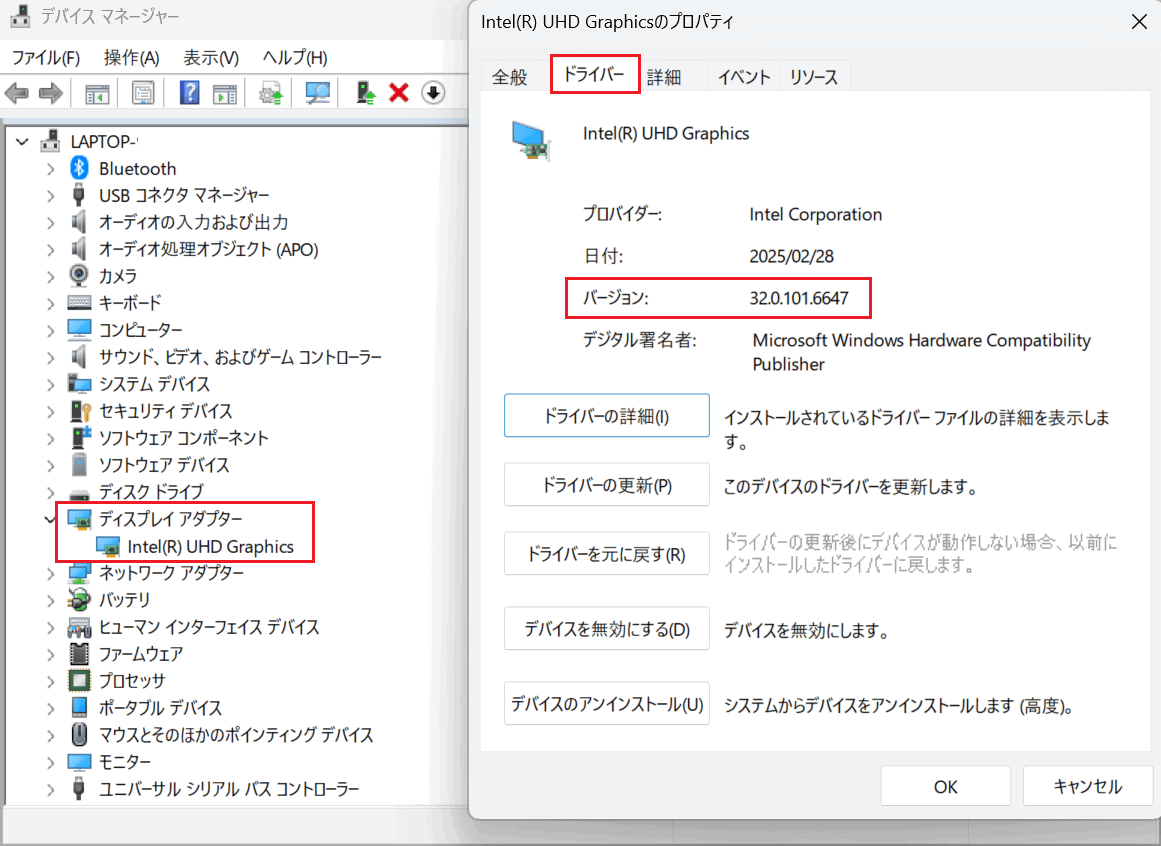The image size is (1161, 846).
Task: Select the ドライバー tab
Action: point(595,74)
